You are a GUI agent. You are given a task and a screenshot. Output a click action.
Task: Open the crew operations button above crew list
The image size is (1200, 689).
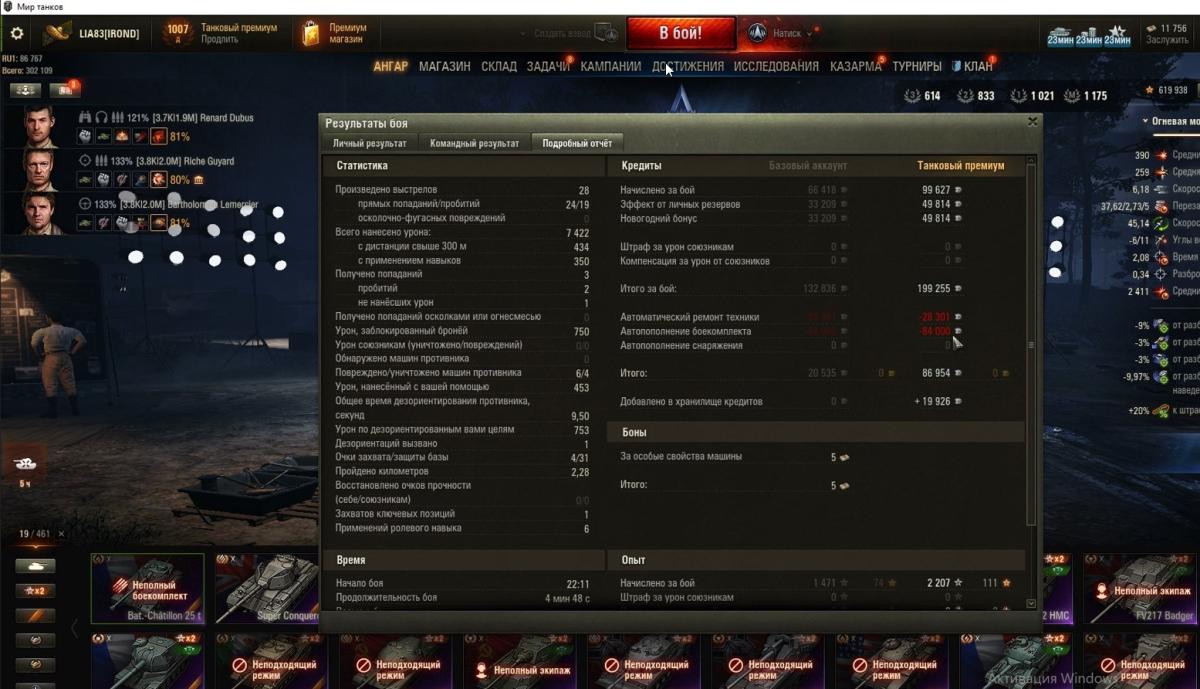25,90
